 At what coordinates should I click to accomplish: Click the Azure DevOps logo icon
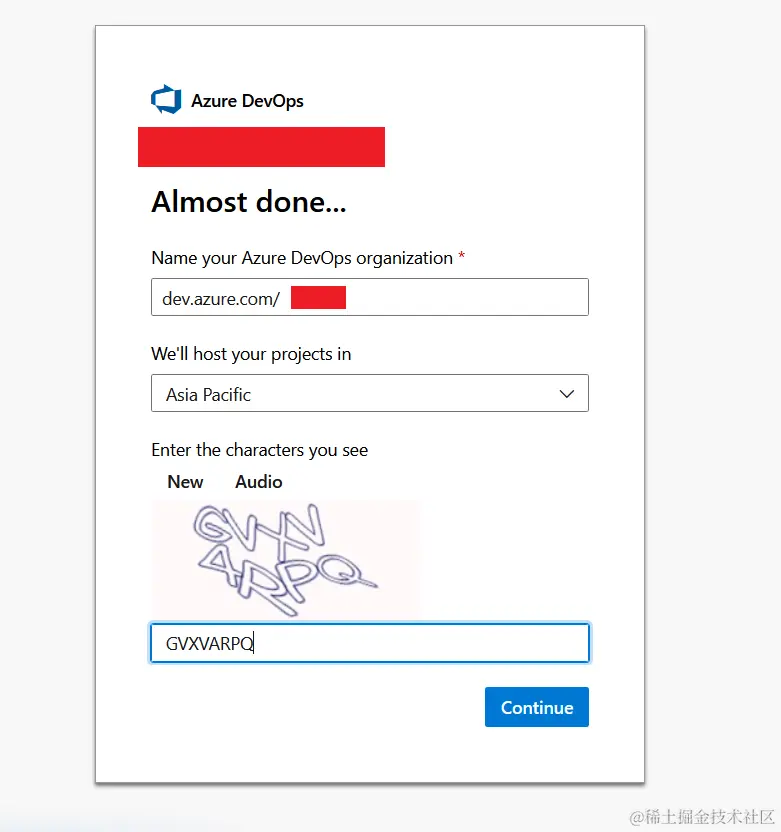166,99
